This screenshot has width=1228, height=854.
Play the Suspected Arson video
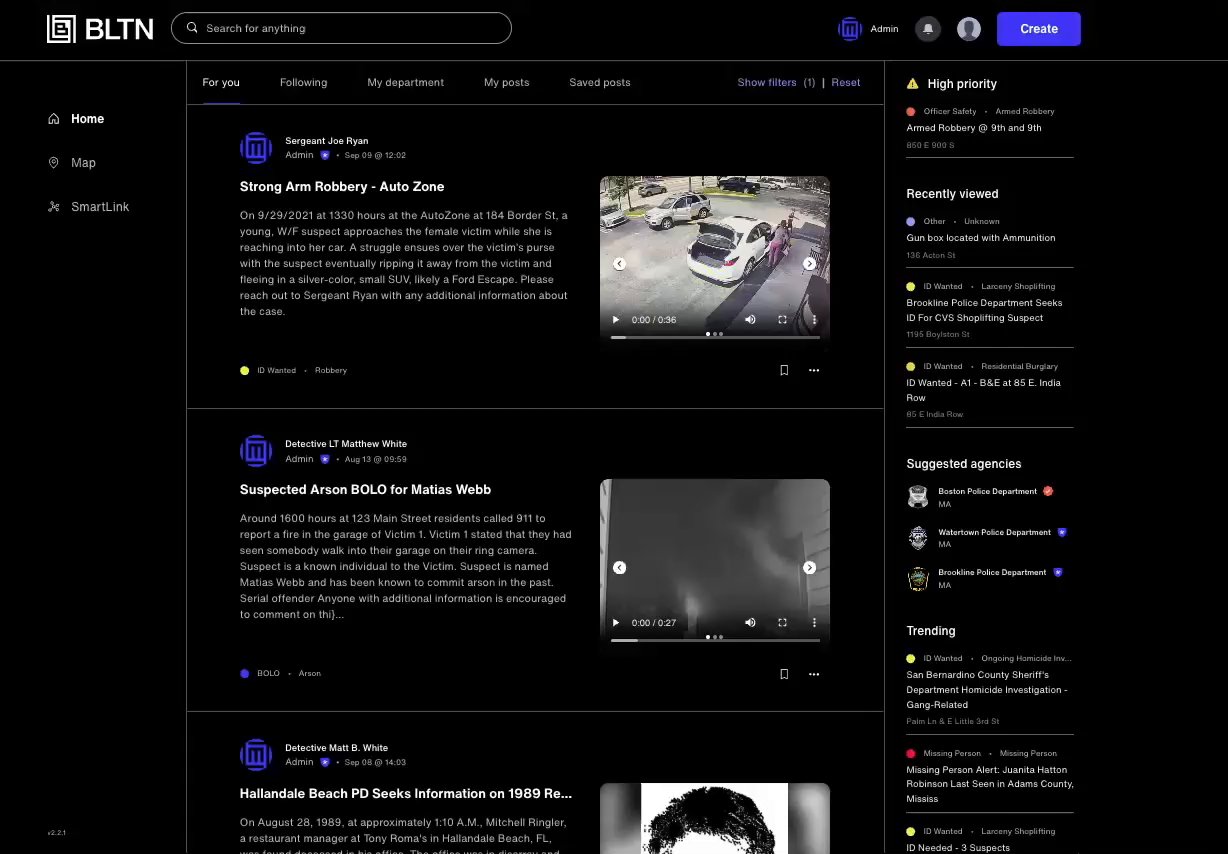(616, 623)
